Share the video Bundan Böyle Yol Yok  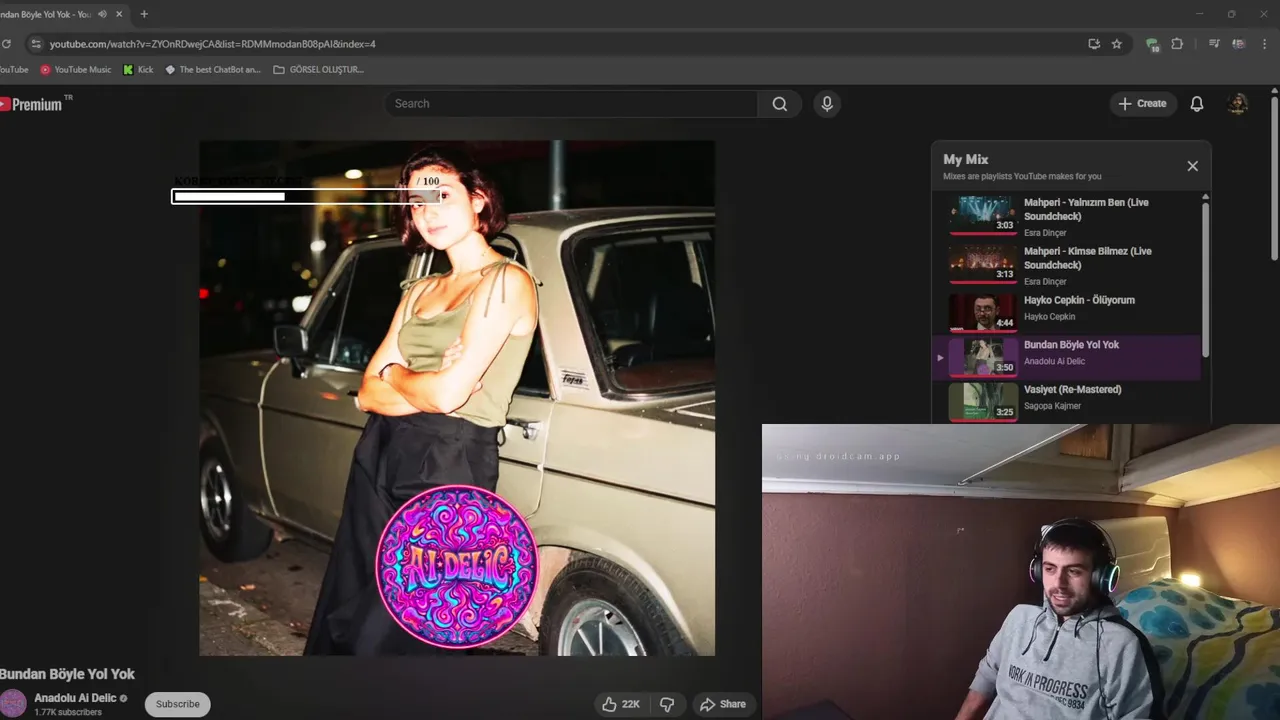tap(723, 704)
